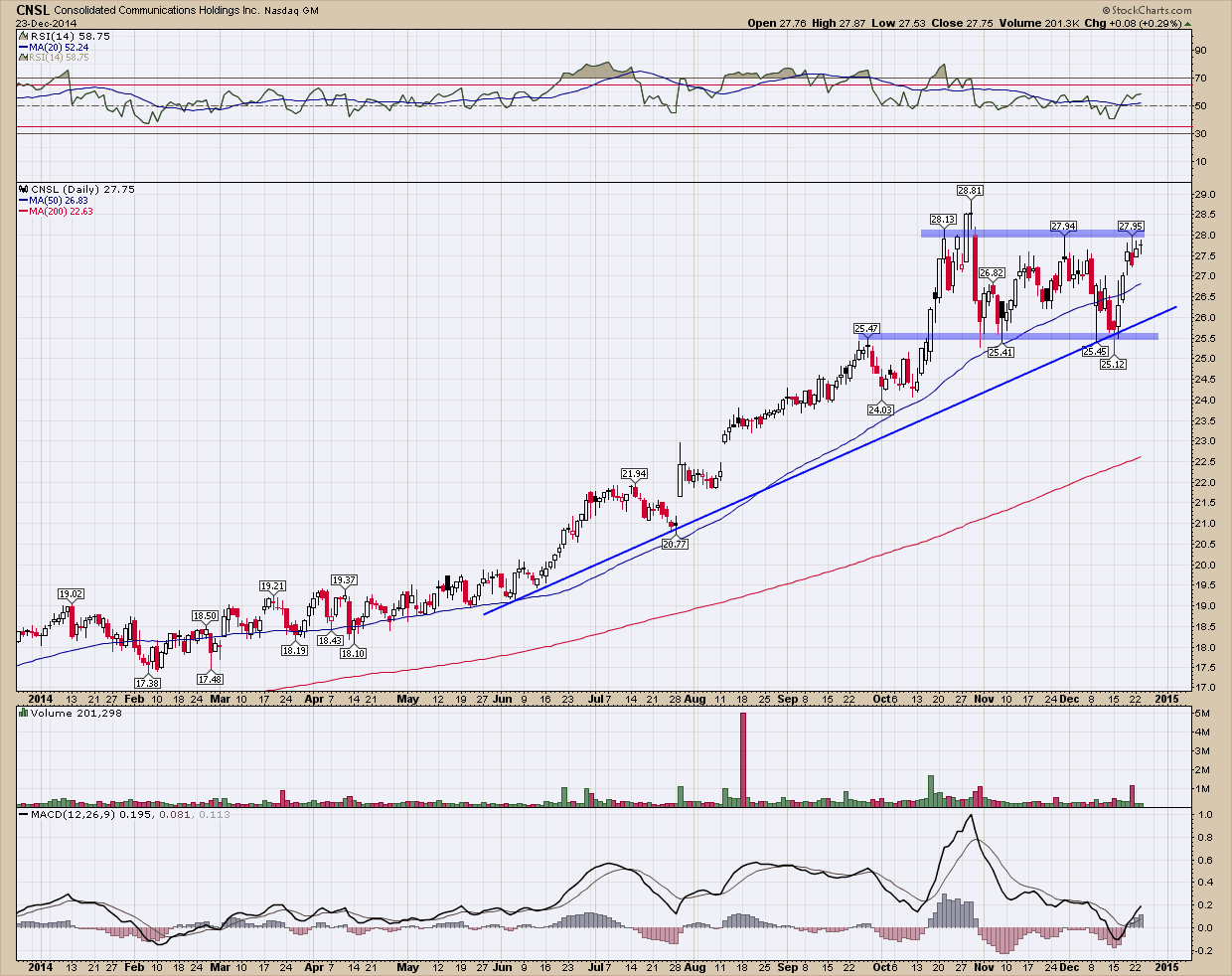
Task: Select the 27.94 price label
Action: click(x=1064, y=226)
